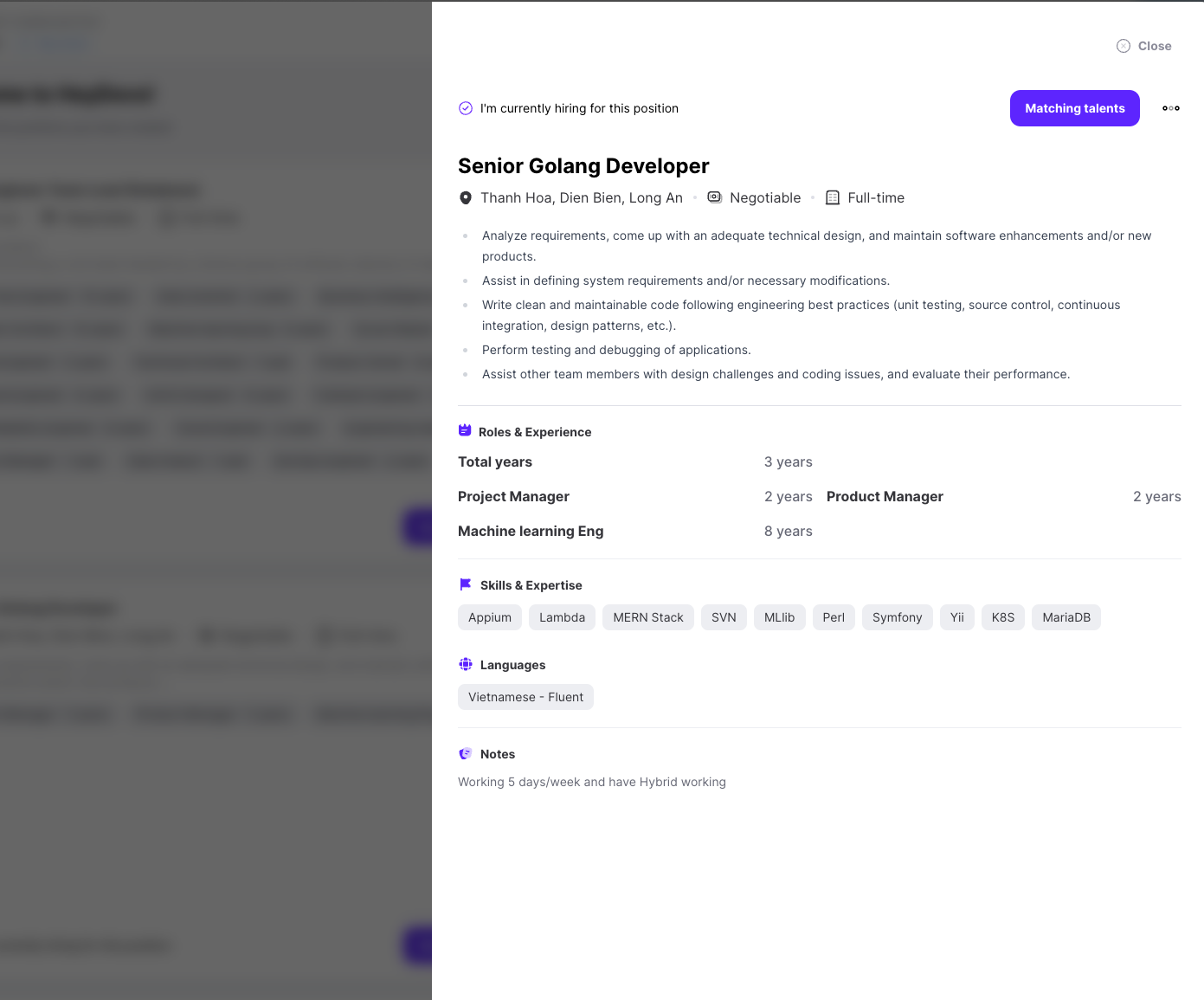The width and height of the screenshot is (1204, 1000).
Task: Click the Matching talents button
Action: tap(1075, 108)
